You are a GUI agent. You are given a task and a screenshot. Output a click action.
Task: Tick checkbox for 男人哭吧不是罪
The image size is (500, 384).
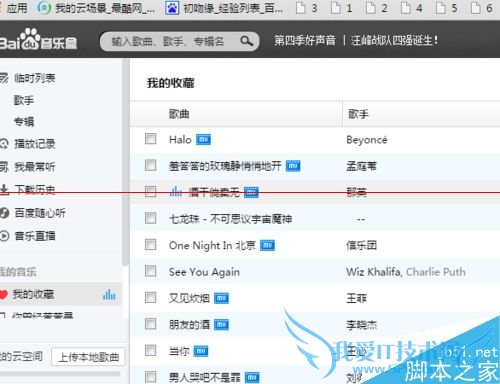click(150, 377)
